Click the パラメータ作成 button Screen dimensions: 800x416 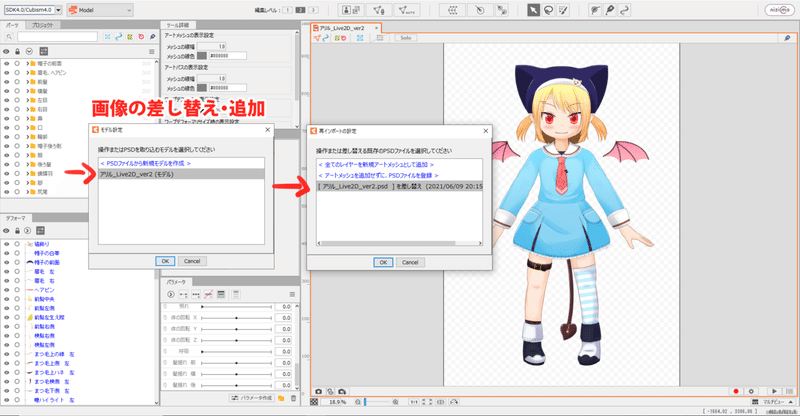click(252, 398)
